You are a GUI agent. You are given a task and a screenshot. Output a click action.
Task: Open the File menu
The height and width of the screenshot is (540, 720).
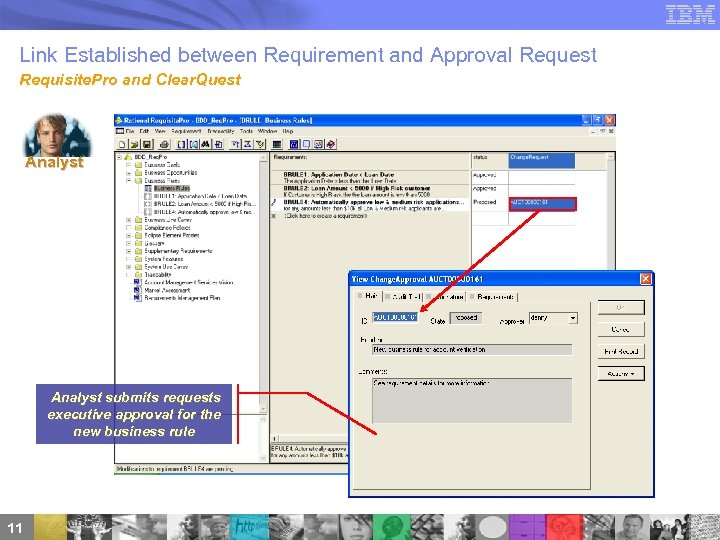(130, 131)
